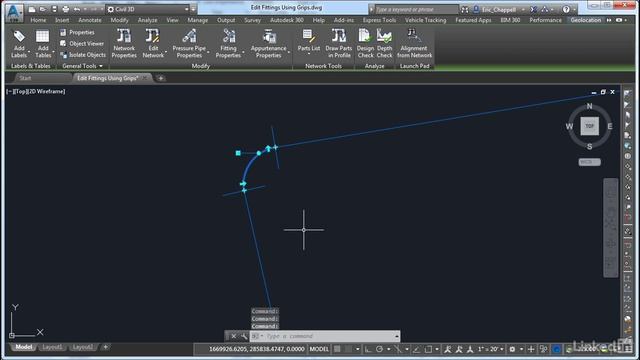Viewport: 640px width, 360px height.
Task: Open Properties from General Tools panel
Action: click(77, 32)
